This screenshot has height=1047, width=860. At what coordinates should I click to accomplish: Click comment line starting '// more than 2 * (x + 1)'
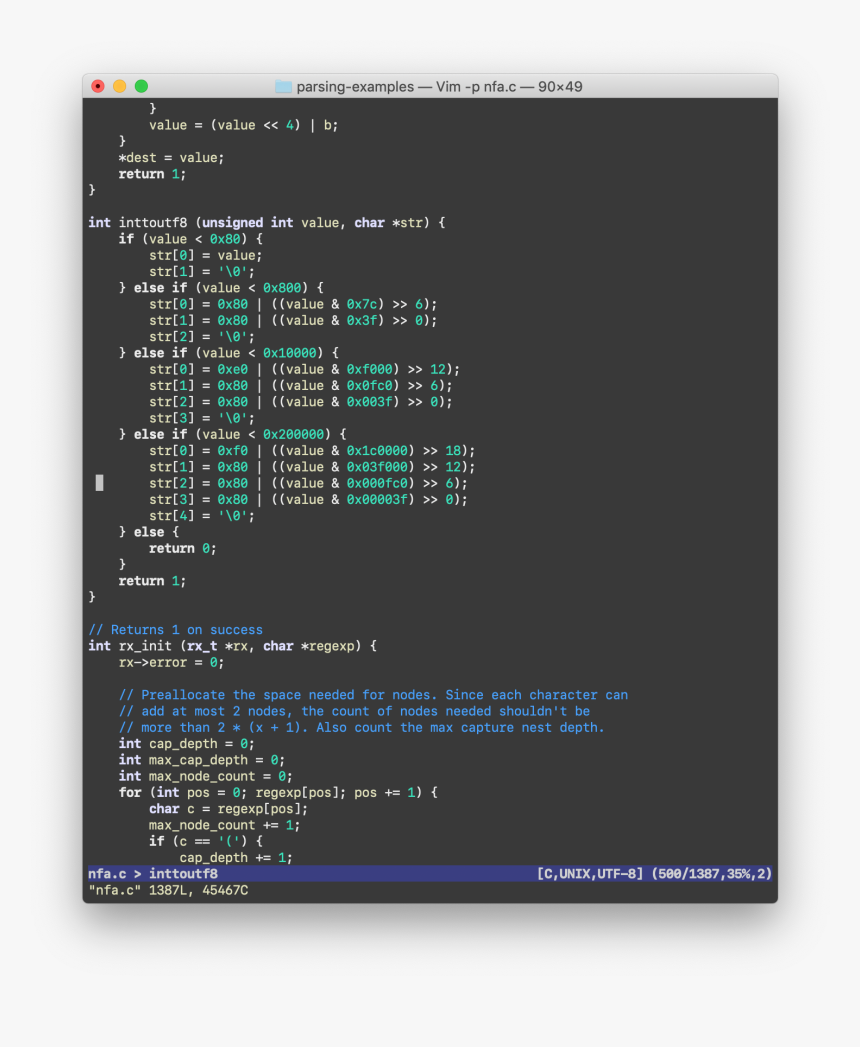click(x=361, y=727)
